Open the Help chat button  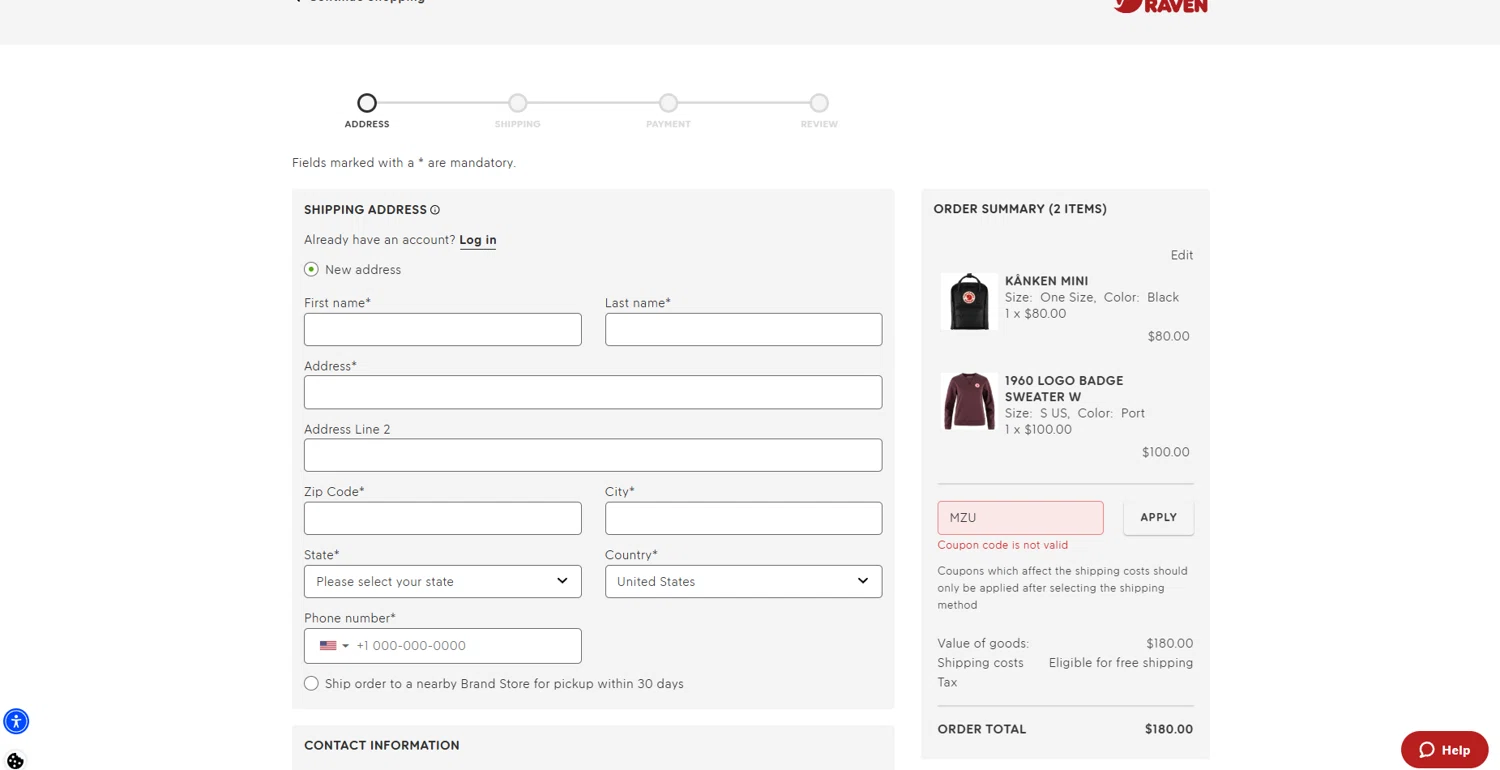click(x=1444, y=750)
